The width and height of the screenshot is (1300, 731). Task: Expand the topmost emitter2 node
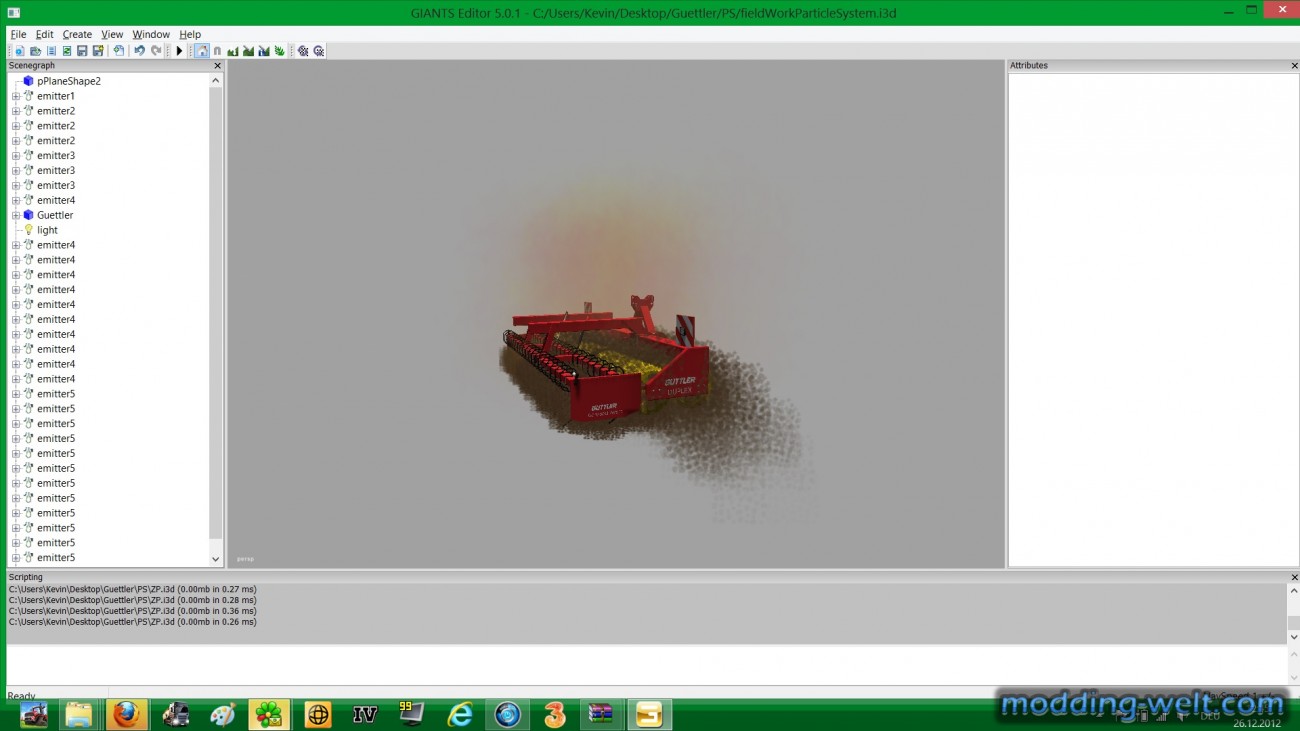click(15, 111)
